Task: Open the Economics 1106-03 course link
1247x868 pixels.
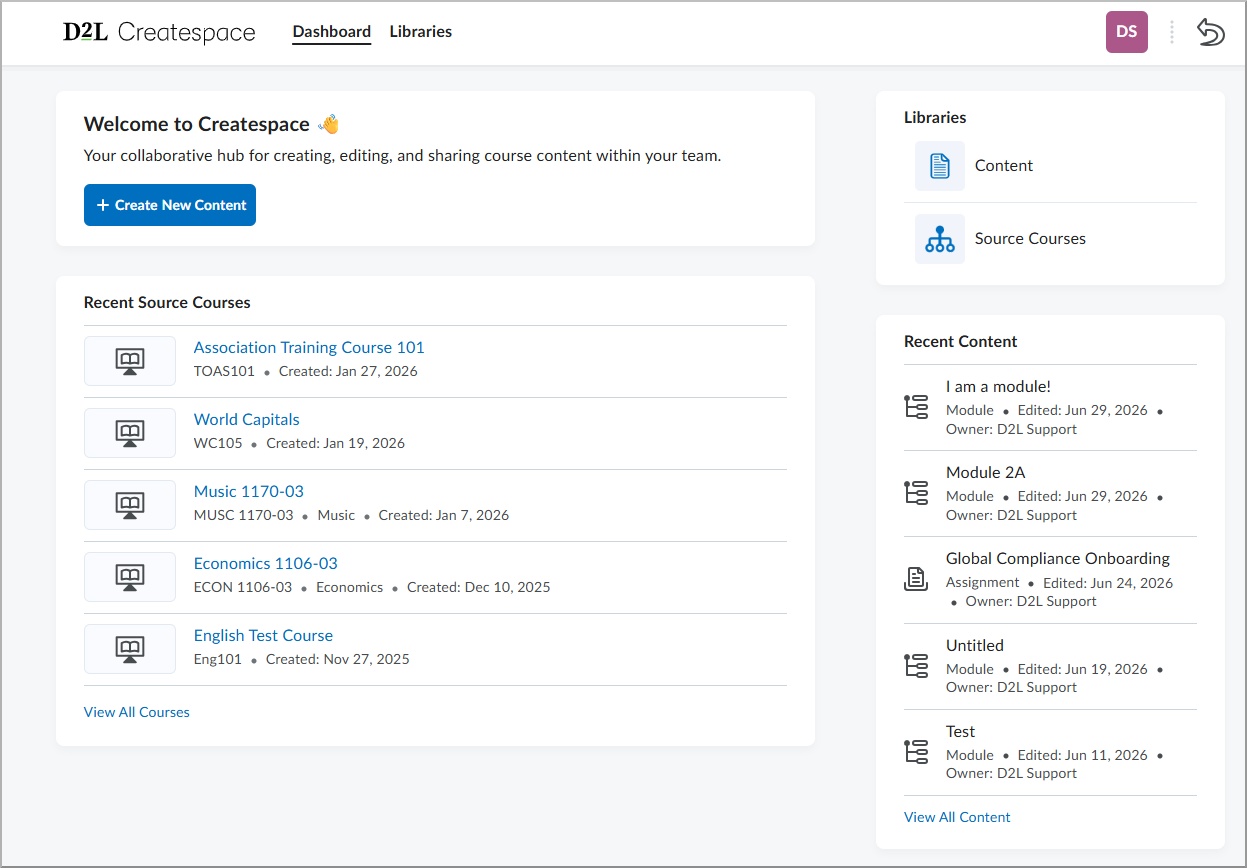Action: tap(266, 564)
